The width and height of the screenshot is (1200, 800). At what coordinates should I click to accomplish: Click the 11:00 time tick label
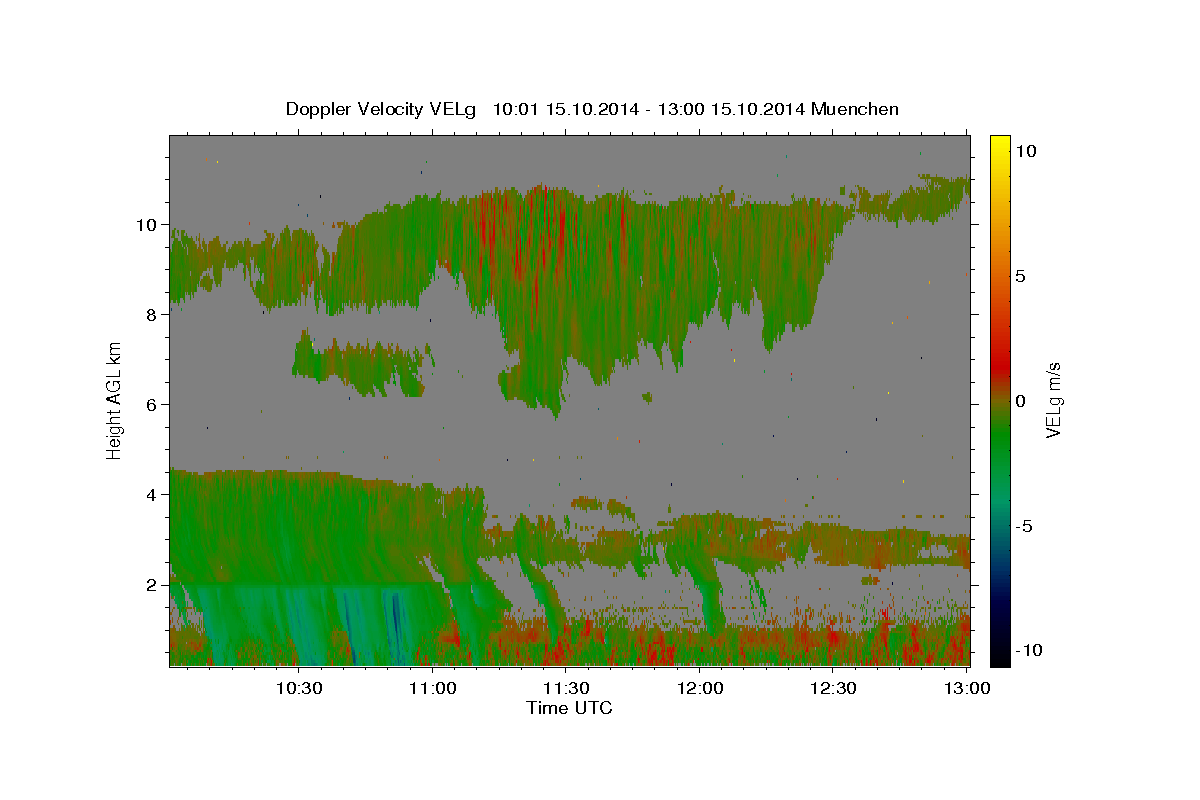(432, 688)
